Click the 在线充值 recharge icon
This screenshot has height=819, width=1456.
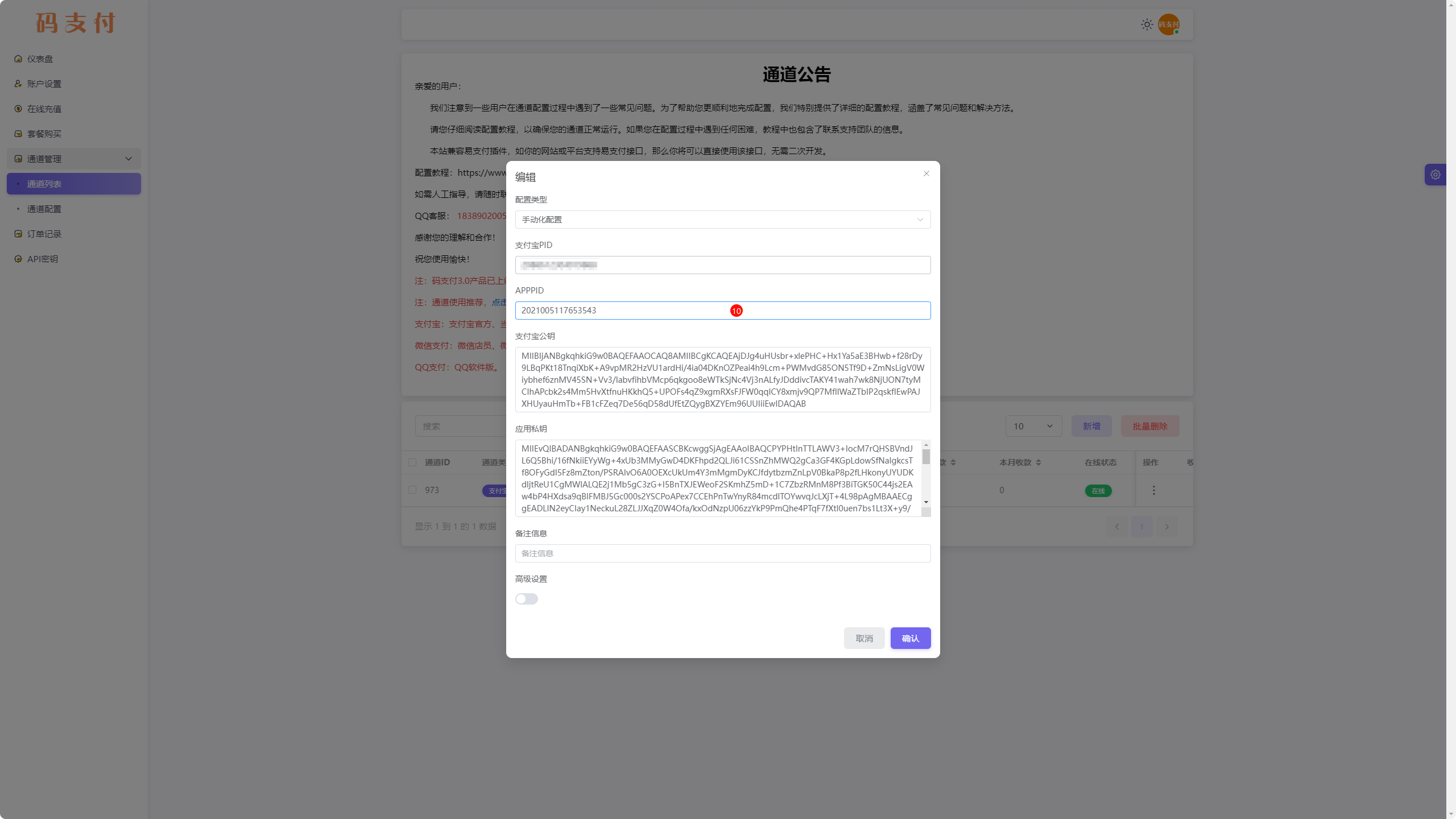(x=18, y=109)
